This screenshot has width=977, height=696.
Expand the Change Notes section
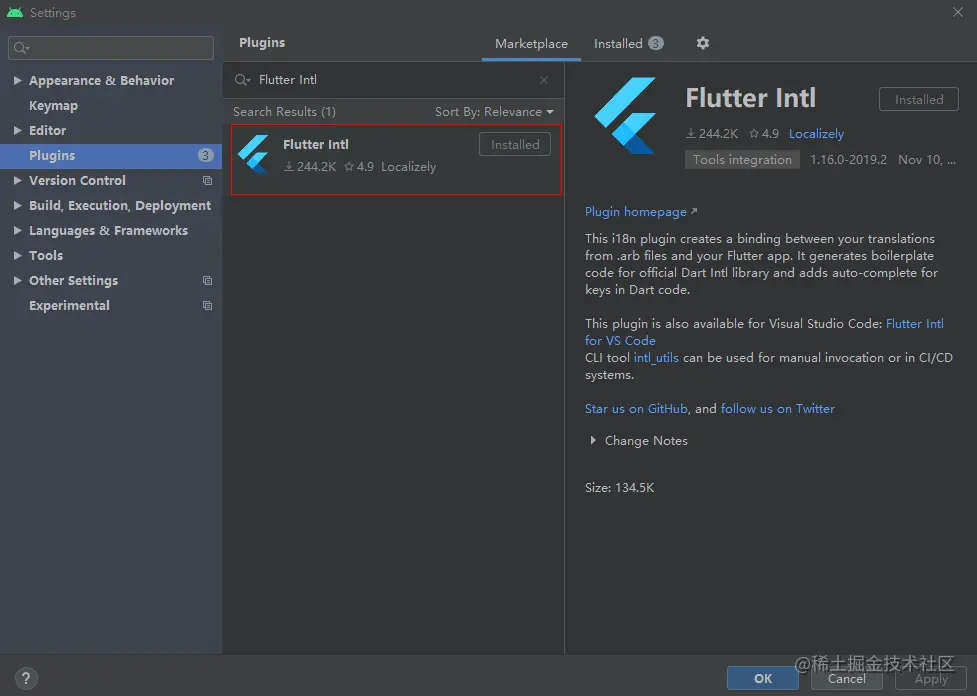click(x=593, y=441)
